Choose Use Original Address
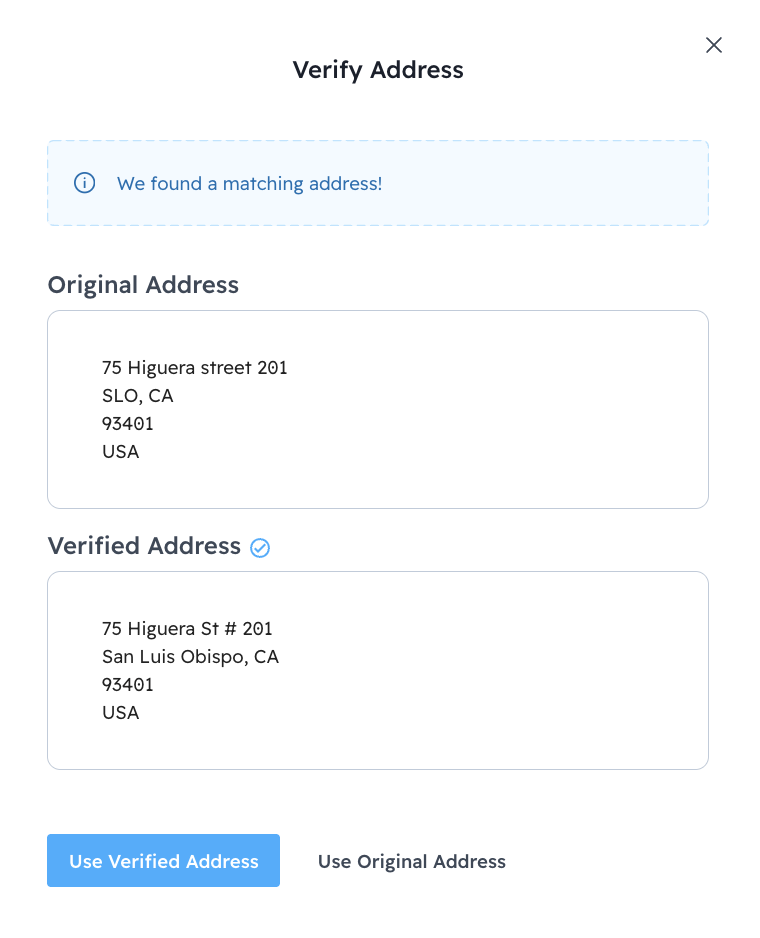 tap(412, 861)
